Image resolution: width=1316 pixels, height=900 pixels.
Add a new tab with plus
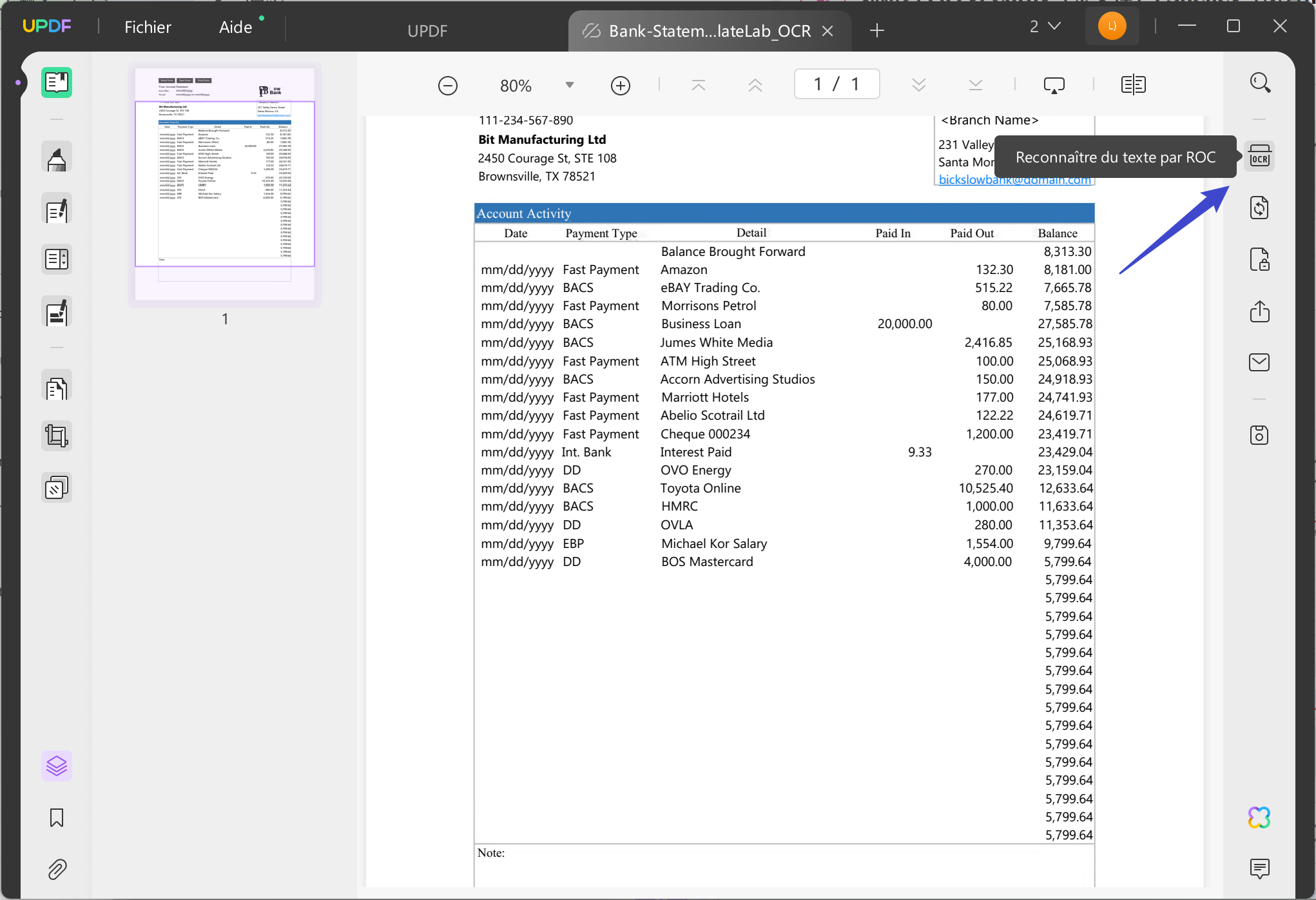pos(877,30)
